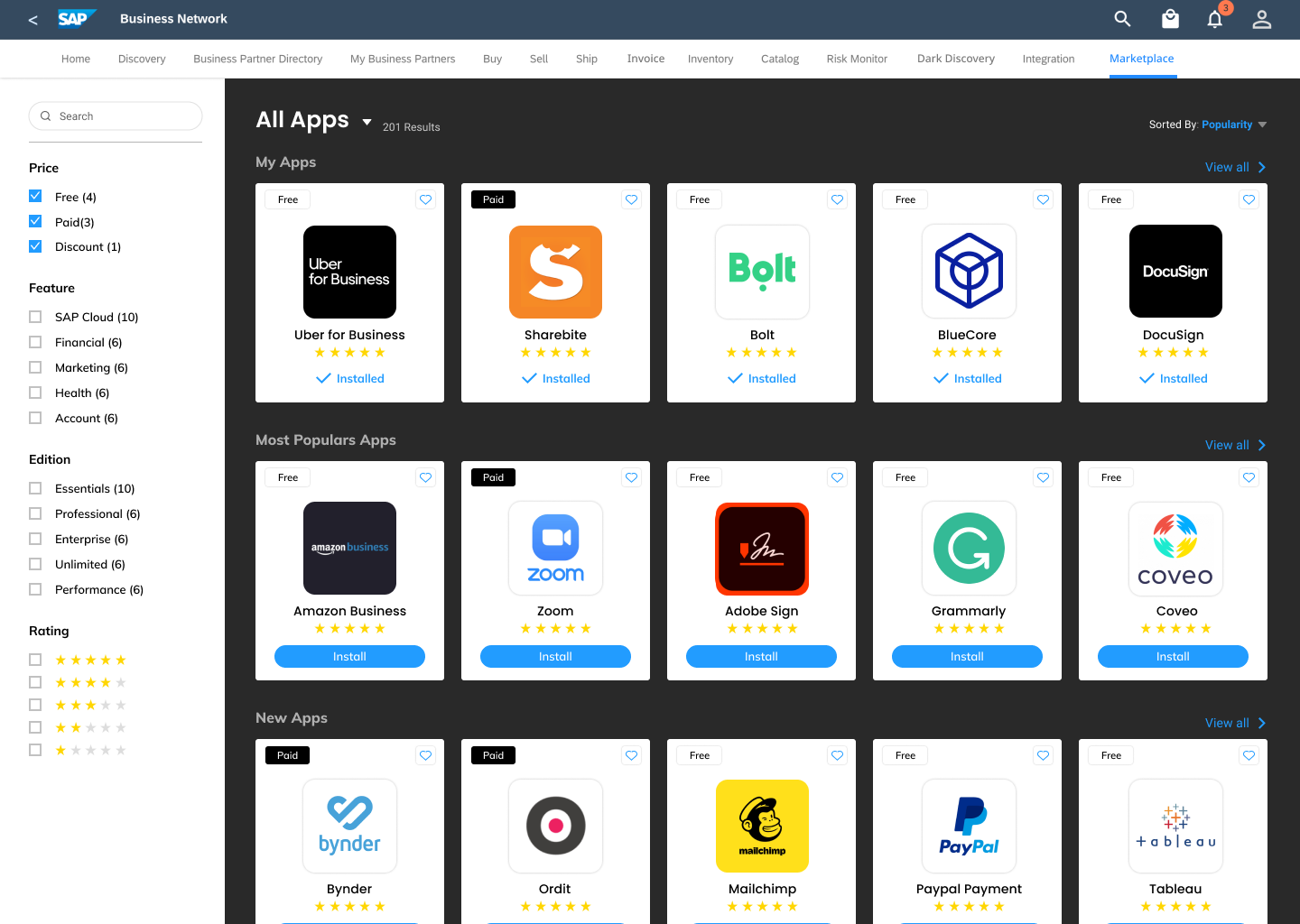
Task: Favorite Grammarly with heart icon
Action: click(x=1043, y=477)
